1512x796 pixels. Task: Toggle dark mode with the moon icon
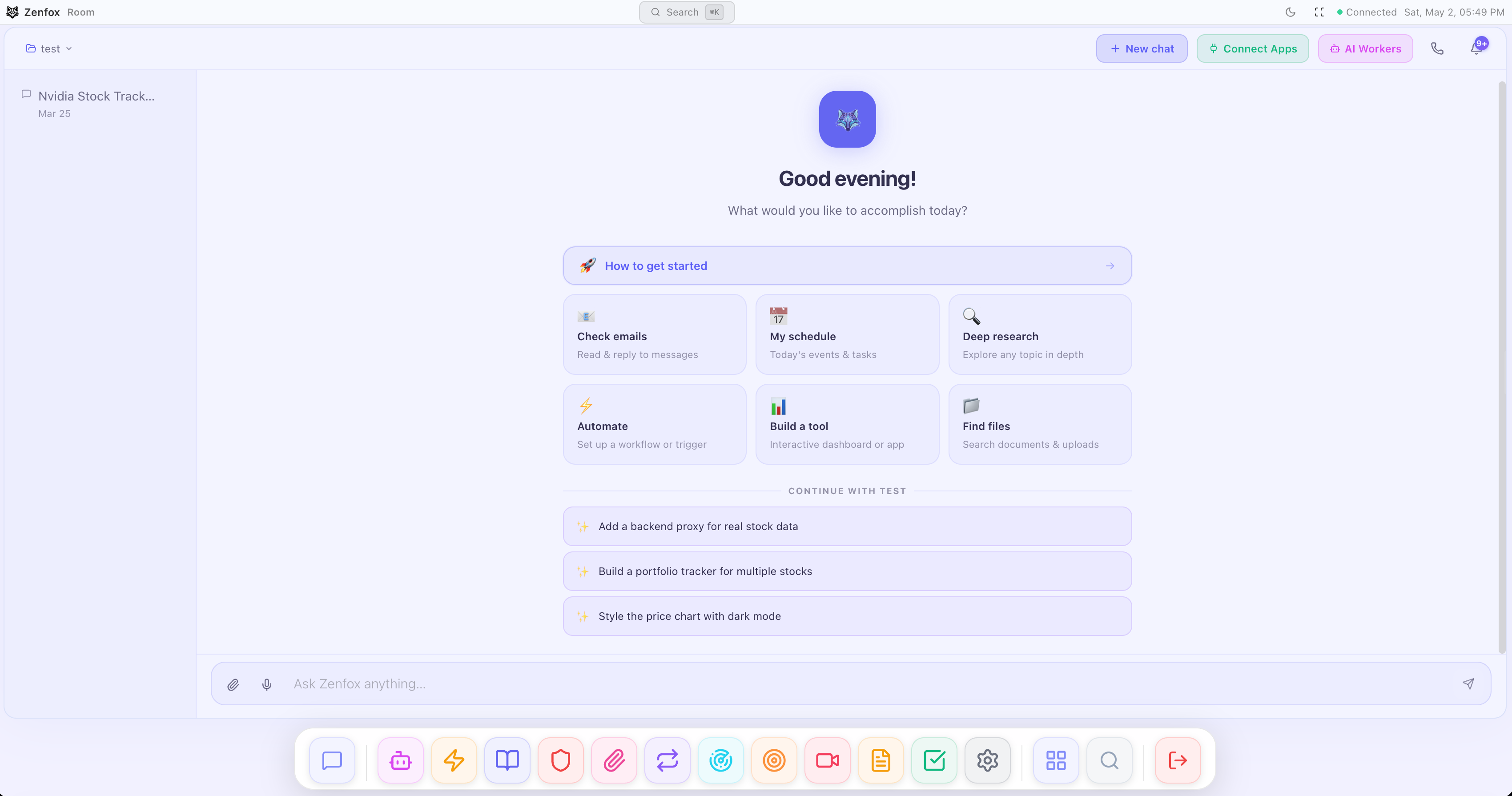[x=1290, y=12]
